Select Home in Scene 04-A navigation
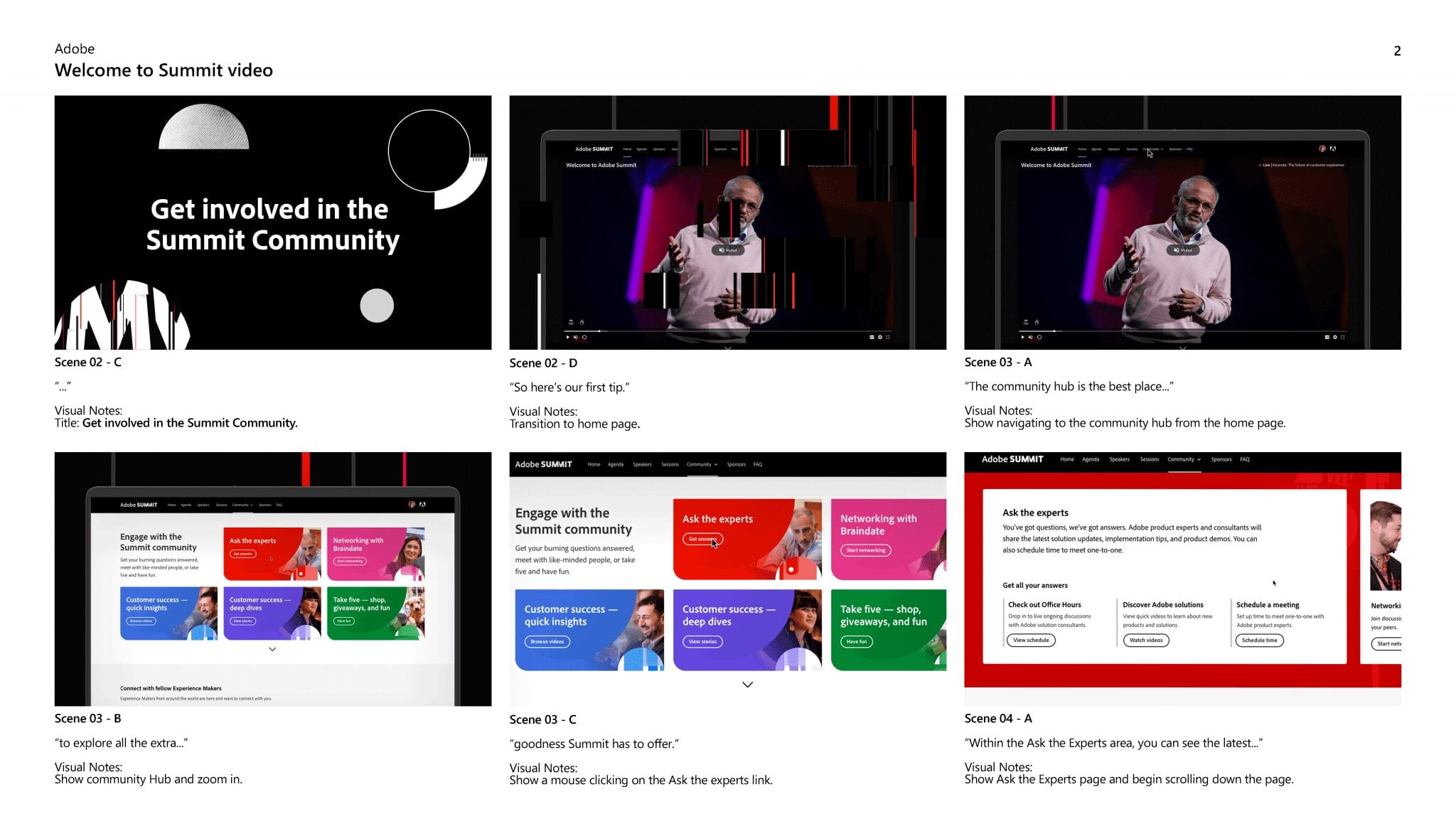 point(1066,459)
